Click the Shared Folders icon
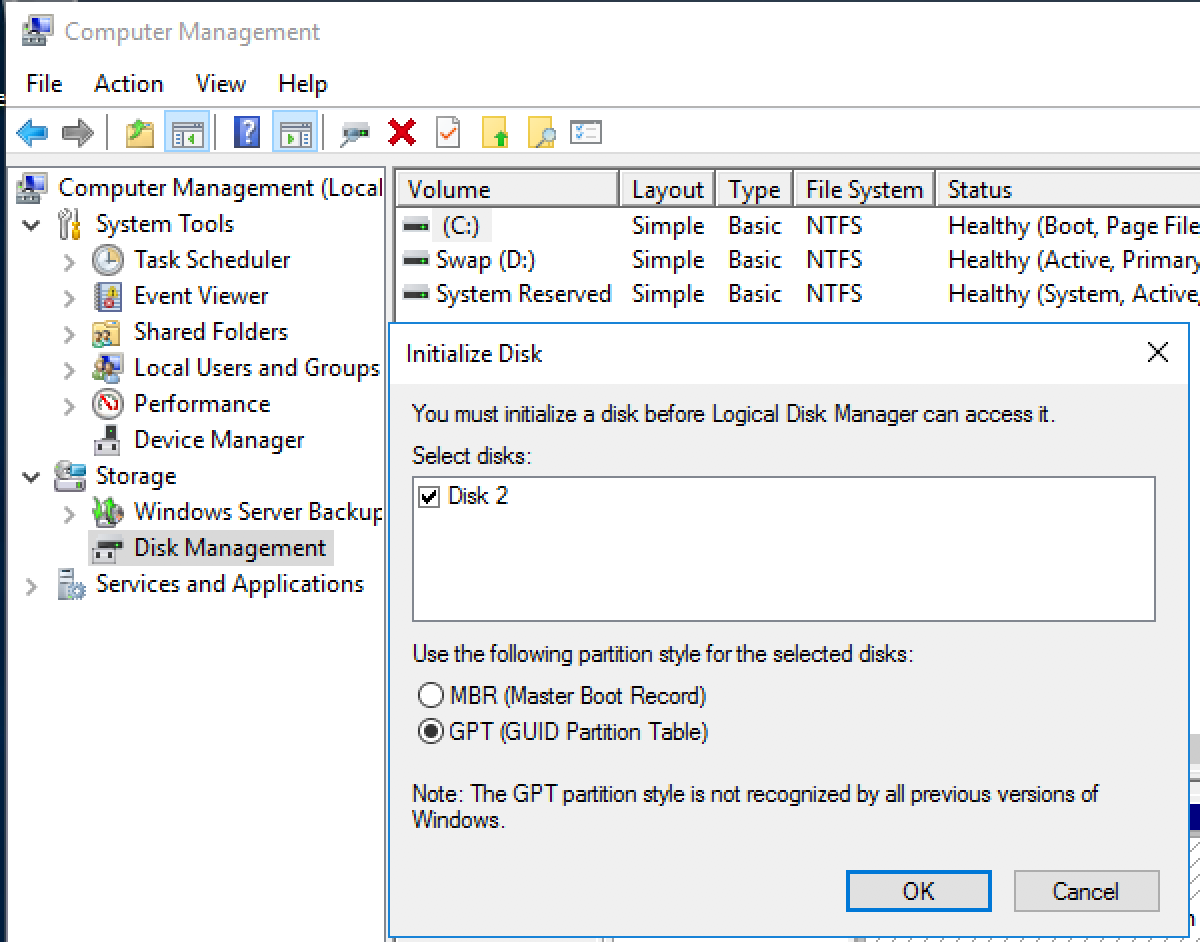Viewport: 1200px width, 942px height. click(107, 332)
